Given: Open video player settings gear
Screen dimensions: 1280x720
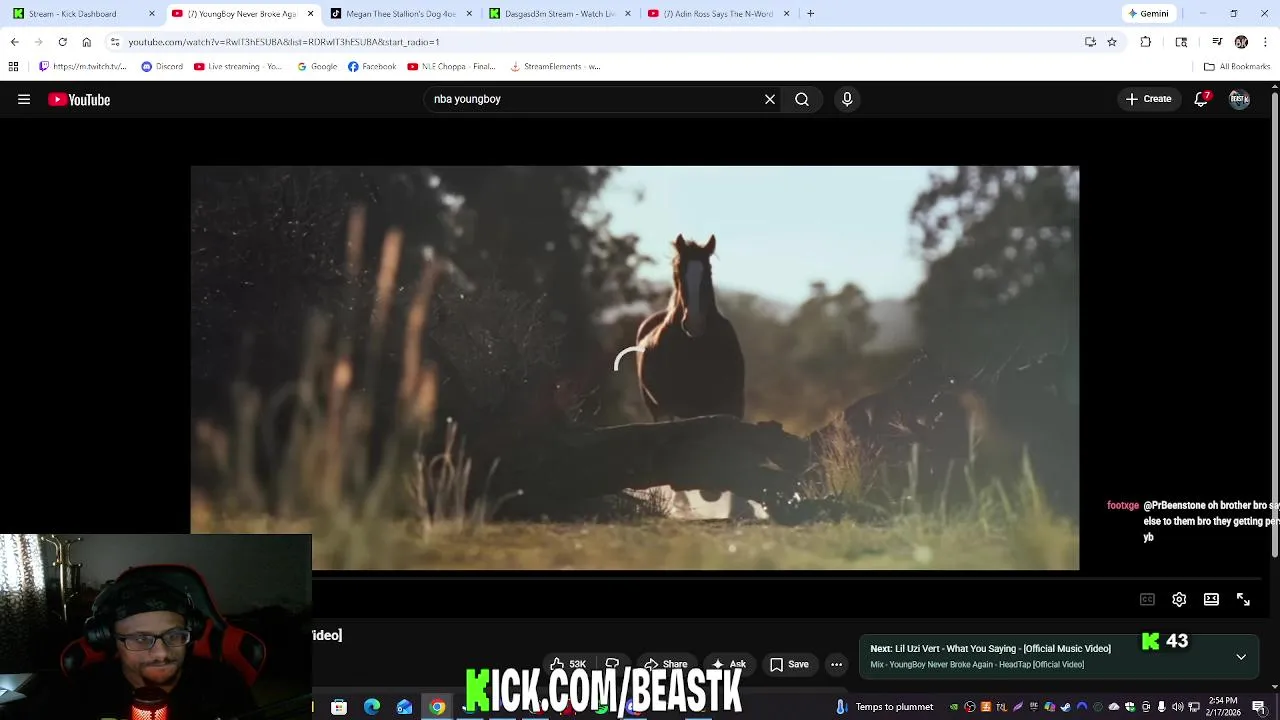Looking at the screenshot, I should 1179,599.
